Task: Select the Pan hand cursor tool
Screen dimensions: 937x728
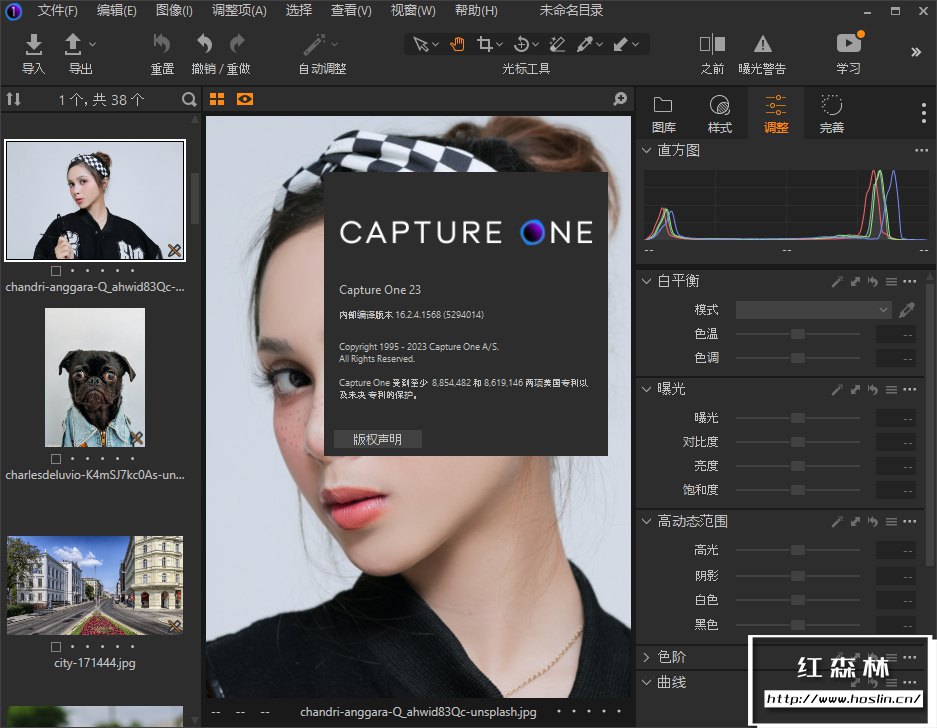Action: (x=457, y=44)
